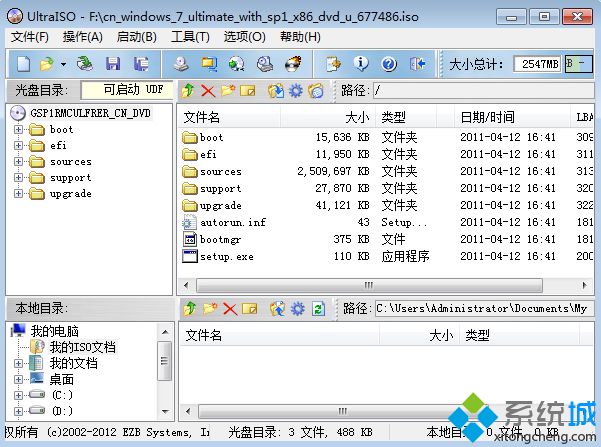Click the disc path field showing /
The width and height of the screenshot is (601, 447).
(484, 91)
